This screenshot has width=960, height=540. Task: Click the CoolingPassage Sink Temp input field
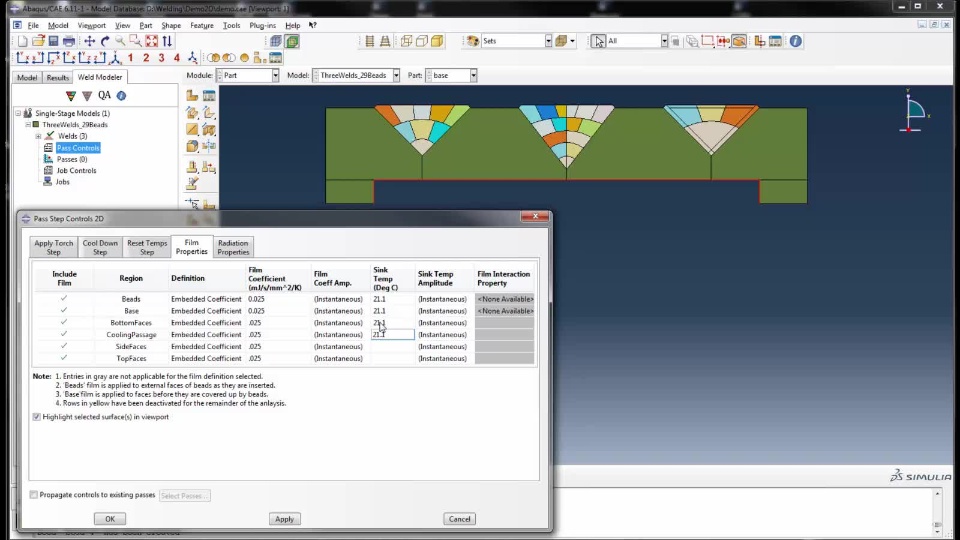point(392,334)
